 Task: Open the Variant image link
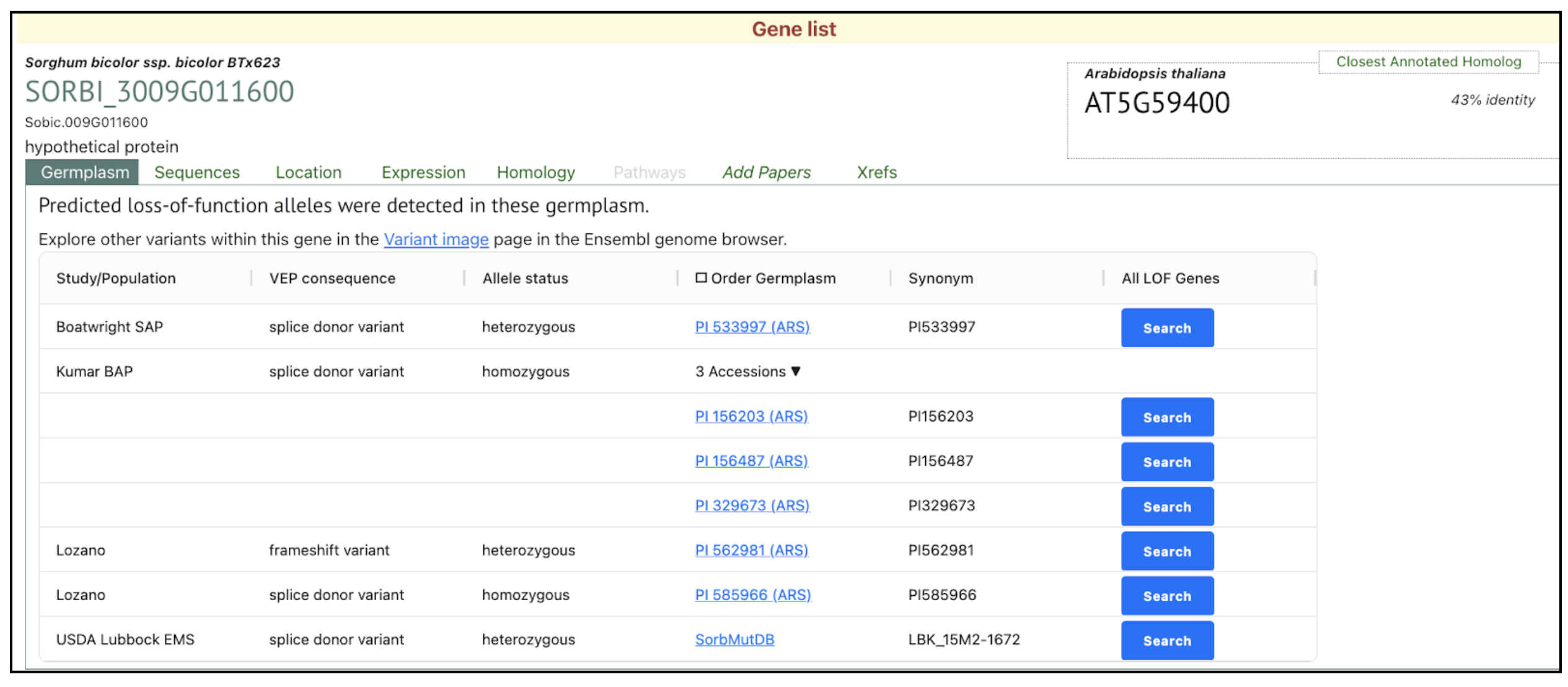[x=436, y=239]
